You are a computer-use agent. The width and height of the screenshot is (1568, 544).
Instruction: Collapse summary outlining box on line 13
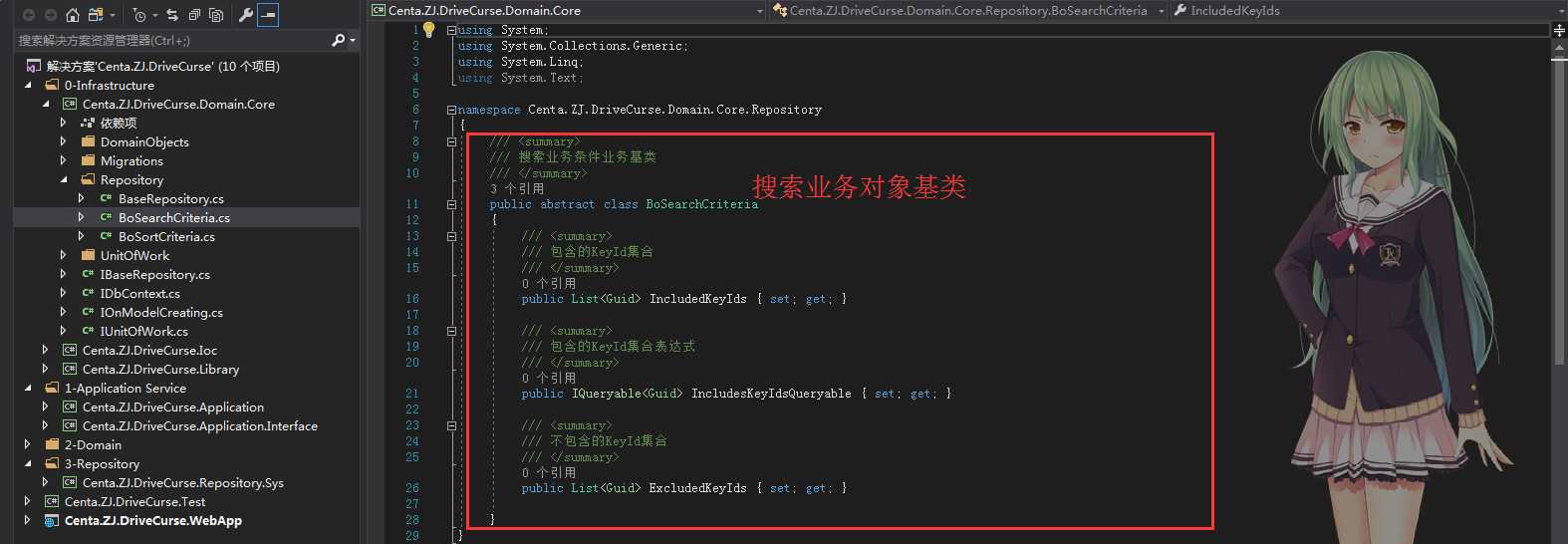tap(451, 236)
